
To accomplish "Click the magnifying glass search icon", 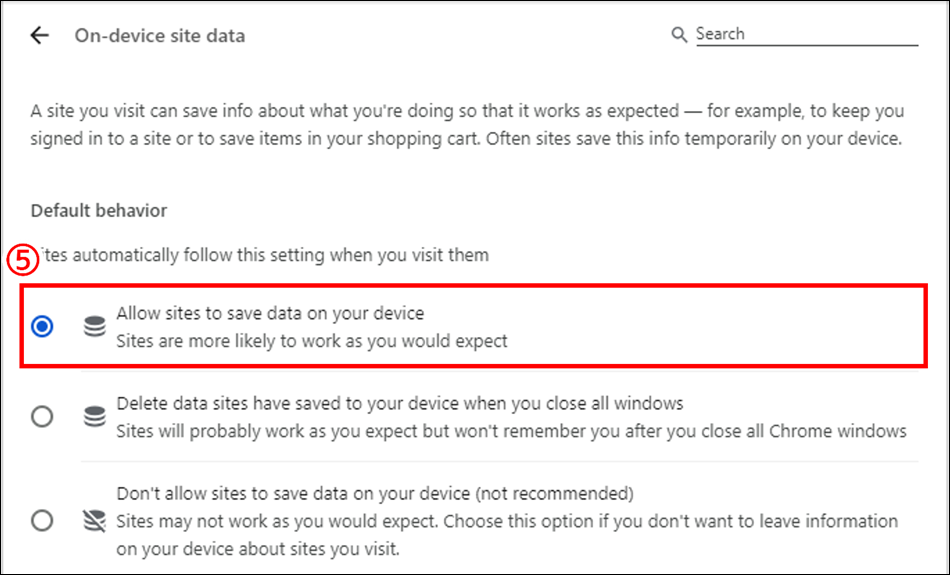I will pyautogui.click(x=679, y=35).
